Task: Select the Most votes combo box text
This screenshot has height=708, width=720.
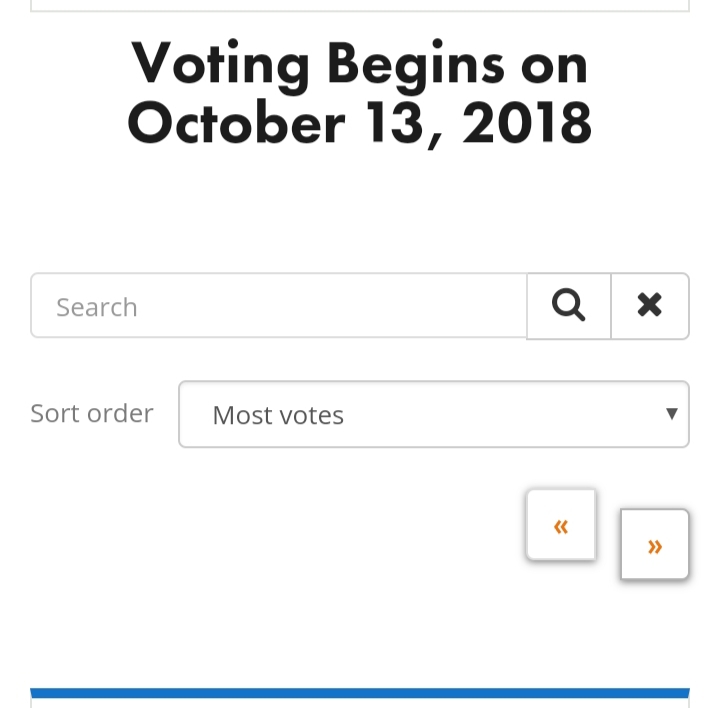Action: [x=278, y=416]
